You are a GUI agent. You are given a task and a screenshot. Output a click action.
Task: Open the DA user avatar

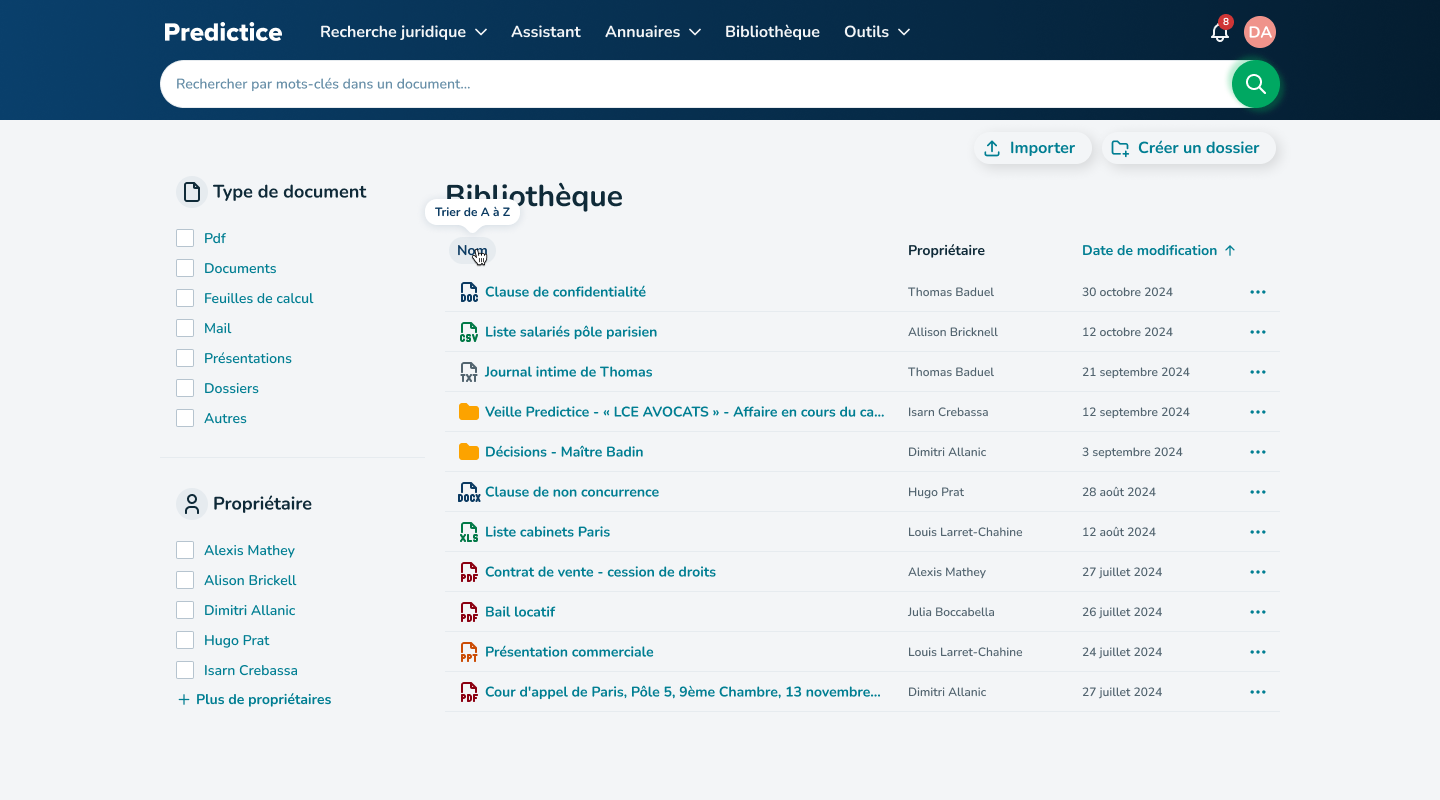point(1260,32)
